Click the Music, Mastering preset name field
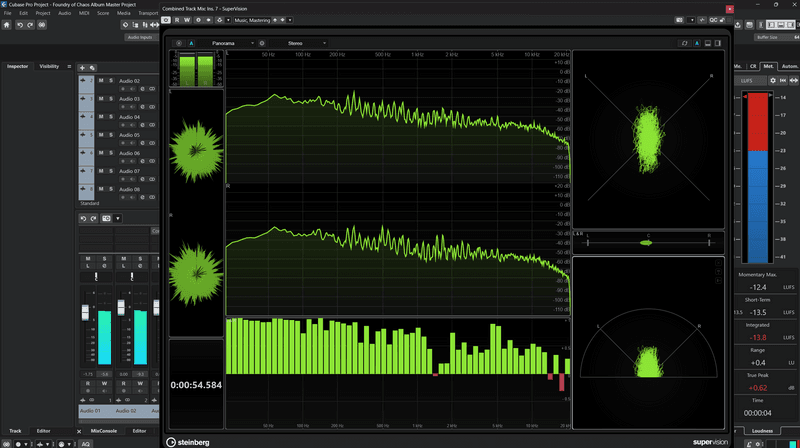The width and height of the screenshot is (800, 448). click(252, 20)
